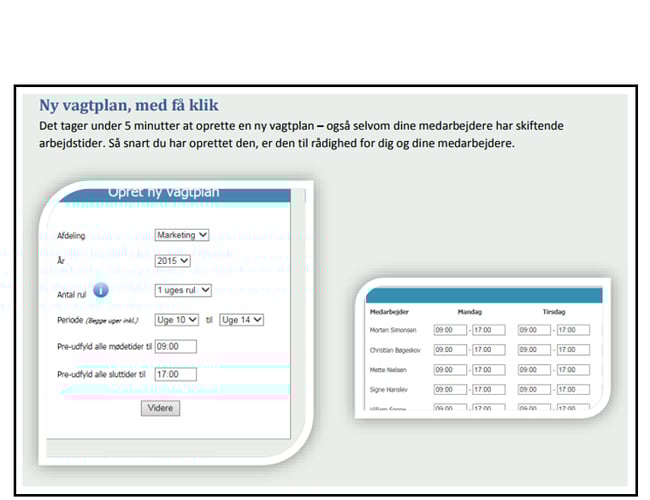Click Morten Simonsen's Mandag start time field
The image size is (650, 500).
point(450,330)
